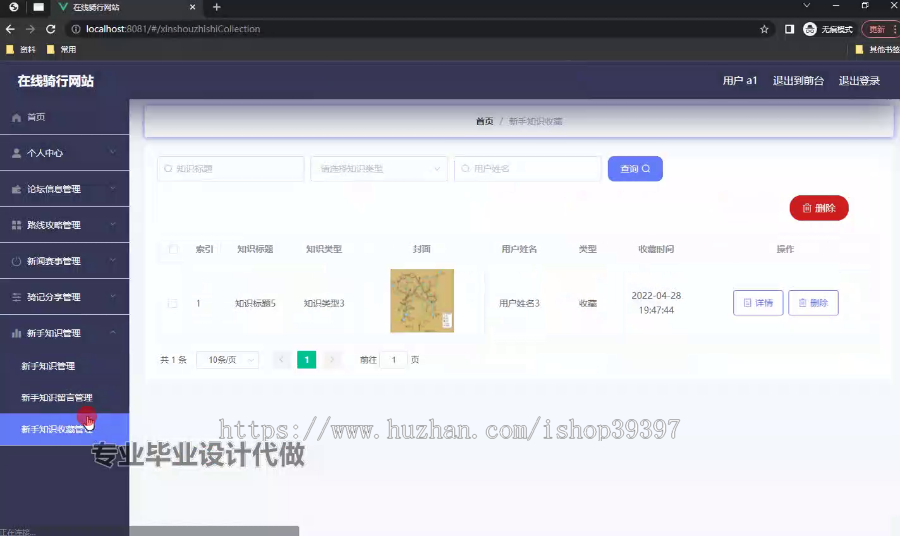Click 退出登录 to log out
This screenshot has height=536, width=900.
tap(859, 81)
